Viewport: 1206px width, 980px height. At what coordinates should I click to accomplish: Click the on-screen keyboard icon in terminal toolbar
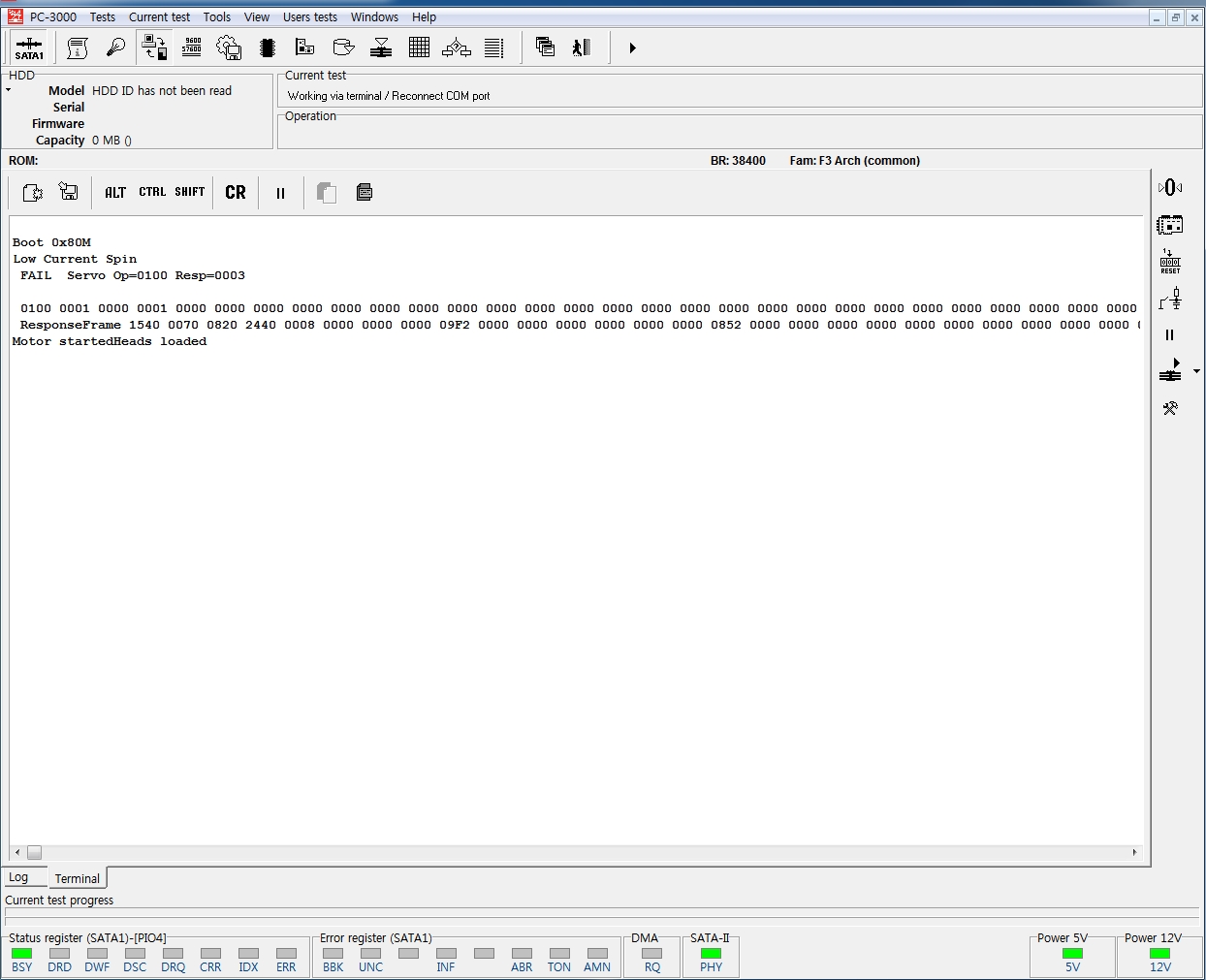pos(365,192)
